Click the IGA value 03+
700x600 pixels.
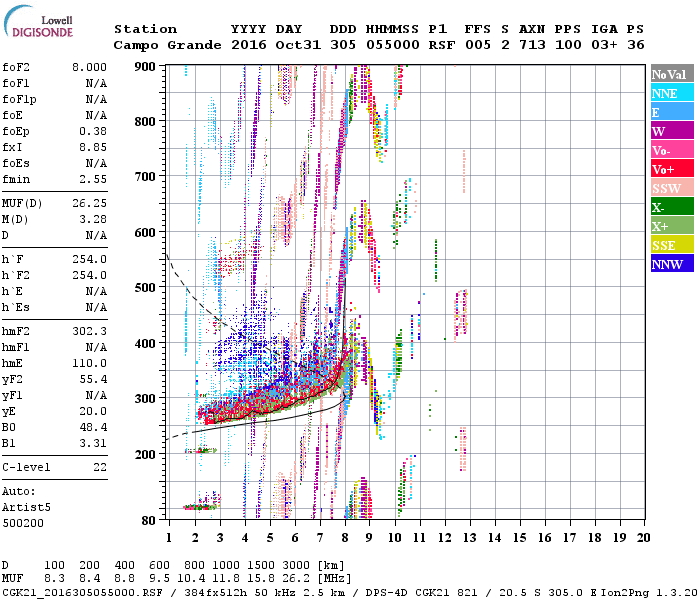(604, 45)
